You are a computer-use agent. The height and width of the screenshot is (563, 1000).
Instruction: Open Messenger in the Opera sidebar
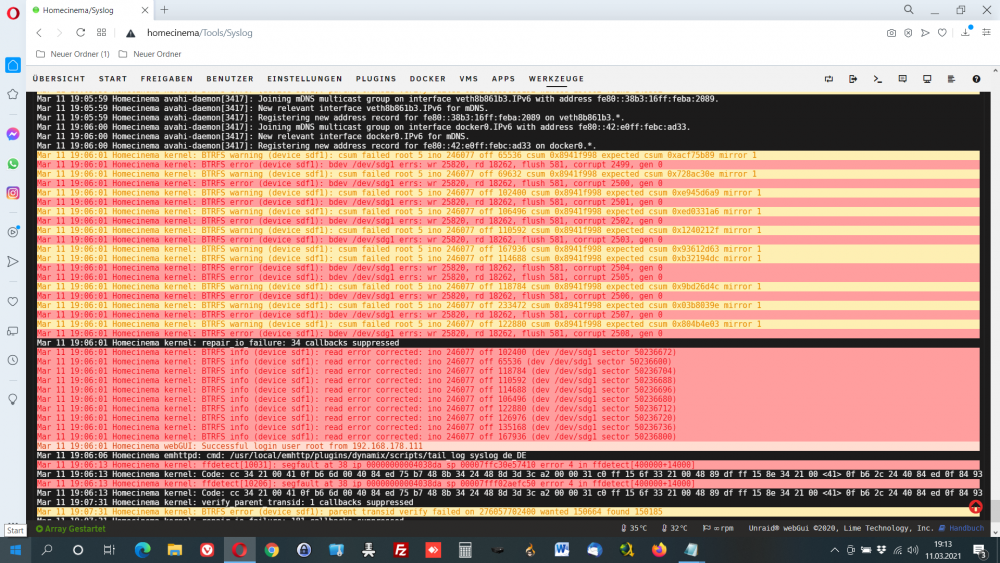click(x=13, y=134)
